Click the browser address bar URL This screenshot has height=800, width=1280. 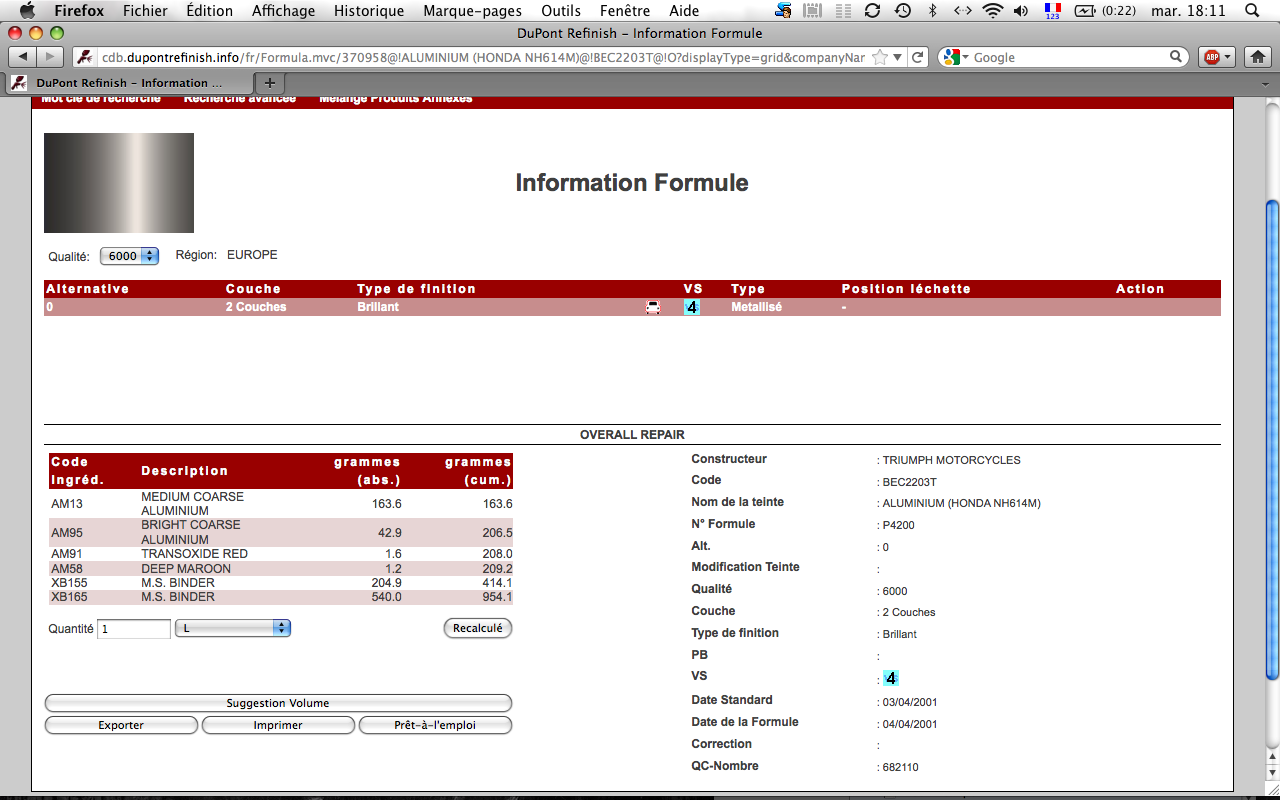483,58
